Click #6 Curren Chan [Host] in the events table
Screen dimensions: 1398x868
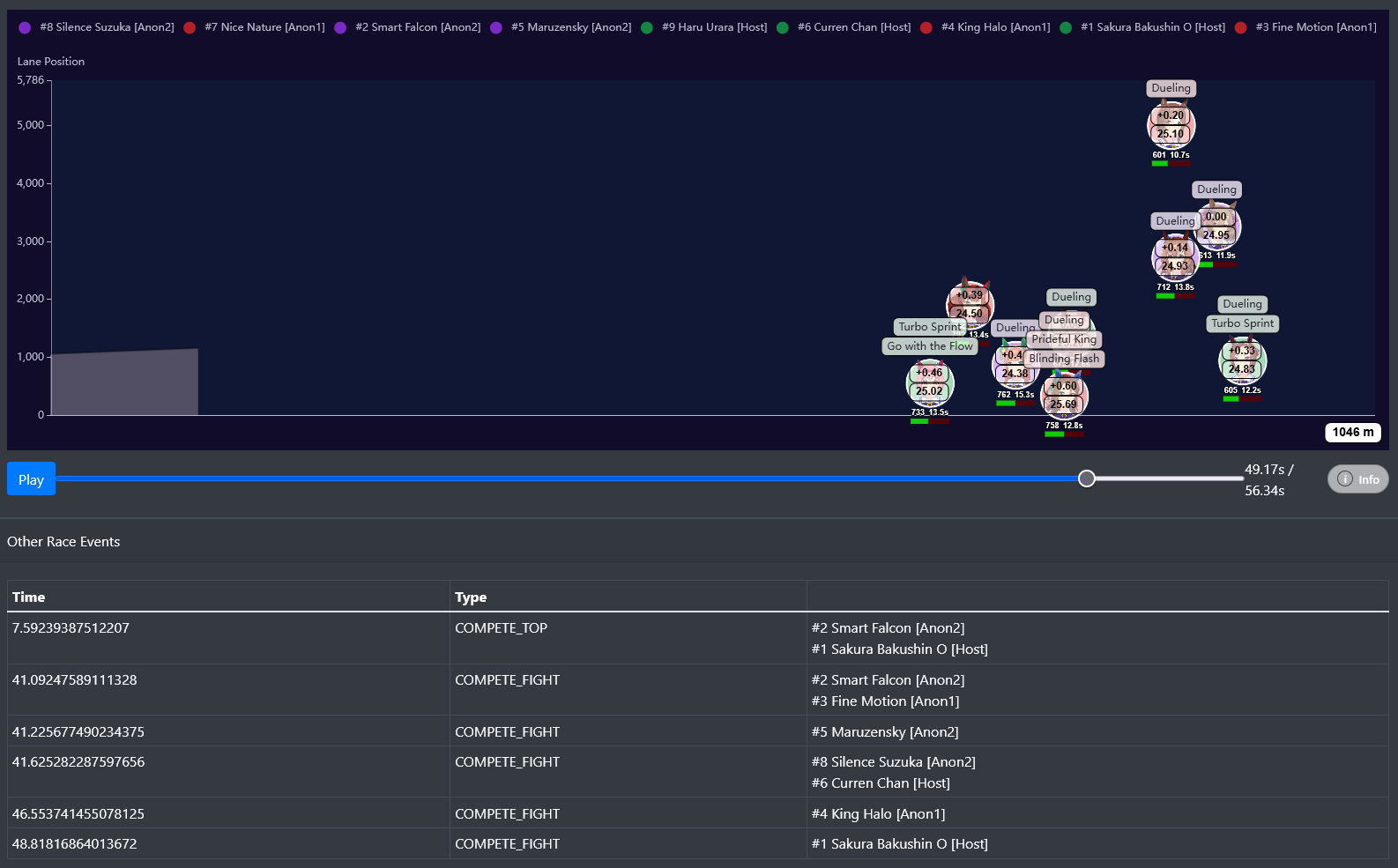pyautogui.click(x=881, y=783)
